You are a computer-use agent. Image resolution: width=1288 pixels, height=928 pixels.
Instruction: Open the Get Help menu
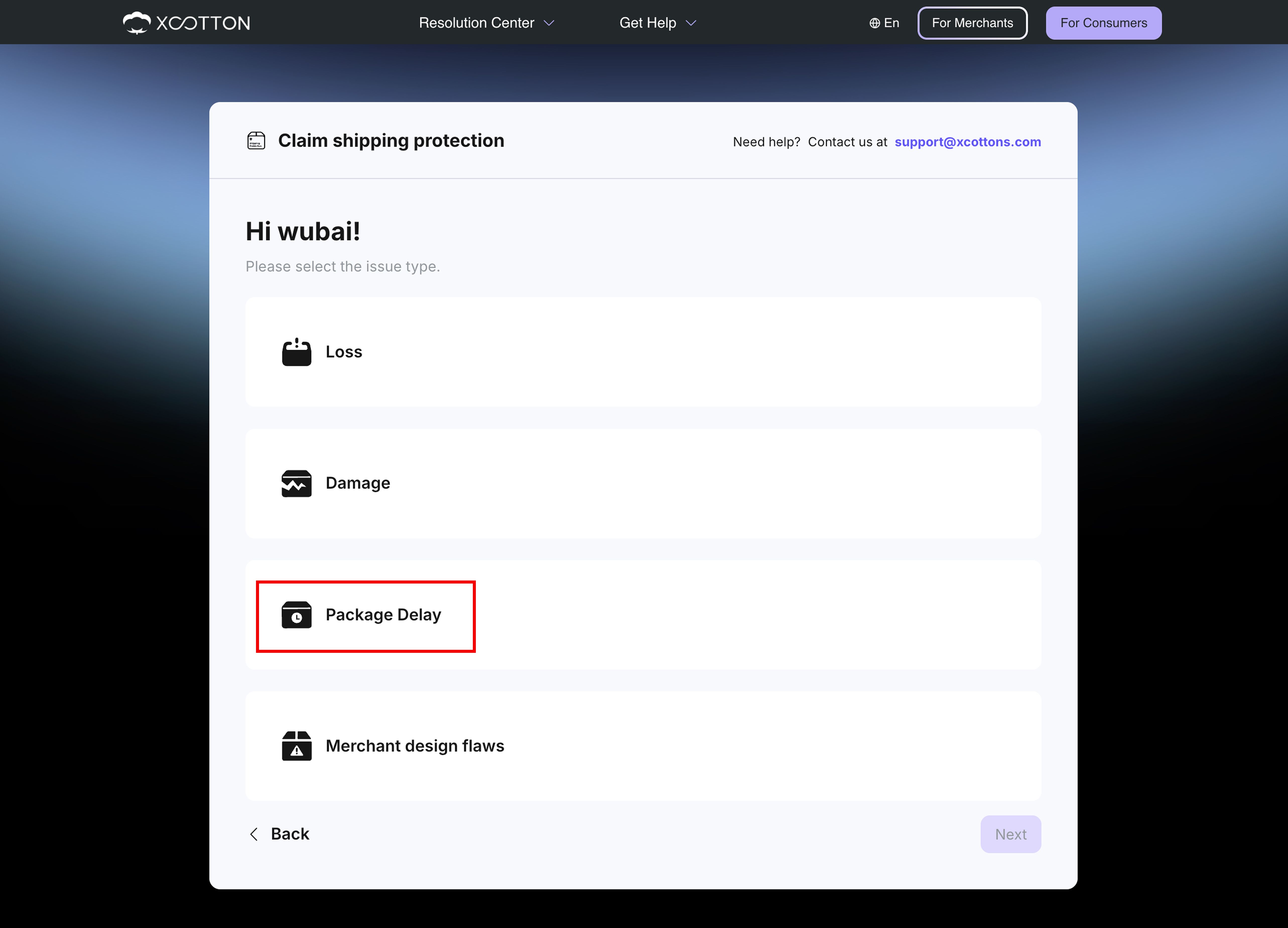pyautogui.click(x=658, y=23)
